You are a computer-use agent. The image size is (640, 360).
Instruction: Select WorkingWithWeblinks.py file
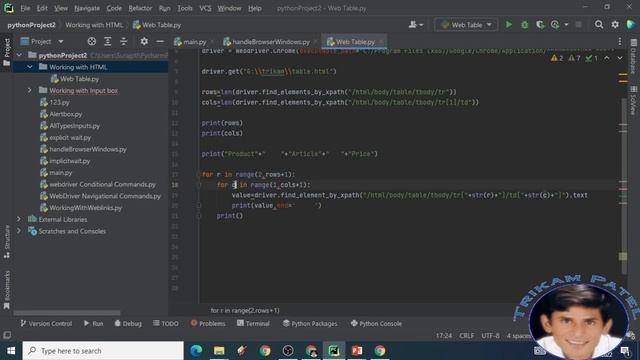85,208
